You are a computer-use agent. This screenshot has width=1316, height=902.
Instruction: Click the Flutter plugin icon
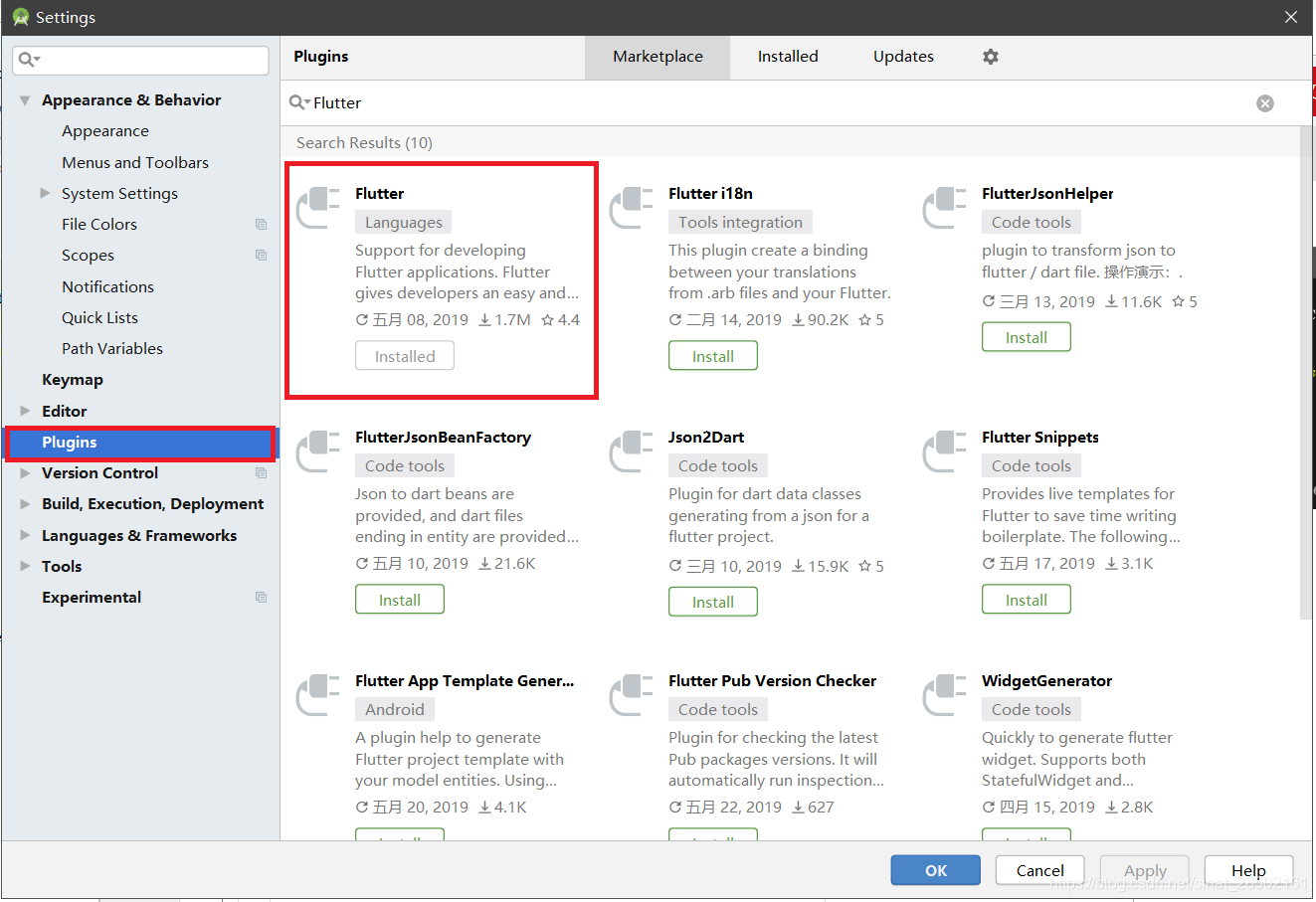pyautogui.click(x=319, y=208)
